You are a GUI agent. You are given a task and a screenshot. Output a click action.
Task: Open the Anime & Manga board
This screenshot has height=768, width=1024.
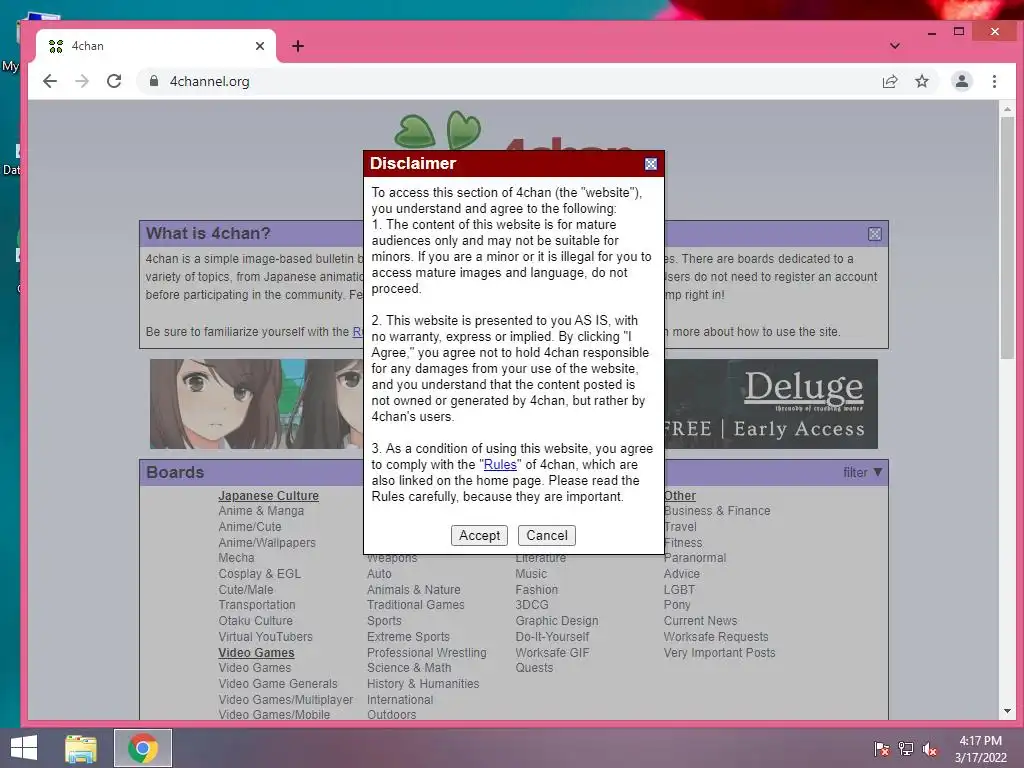[261, 511]
